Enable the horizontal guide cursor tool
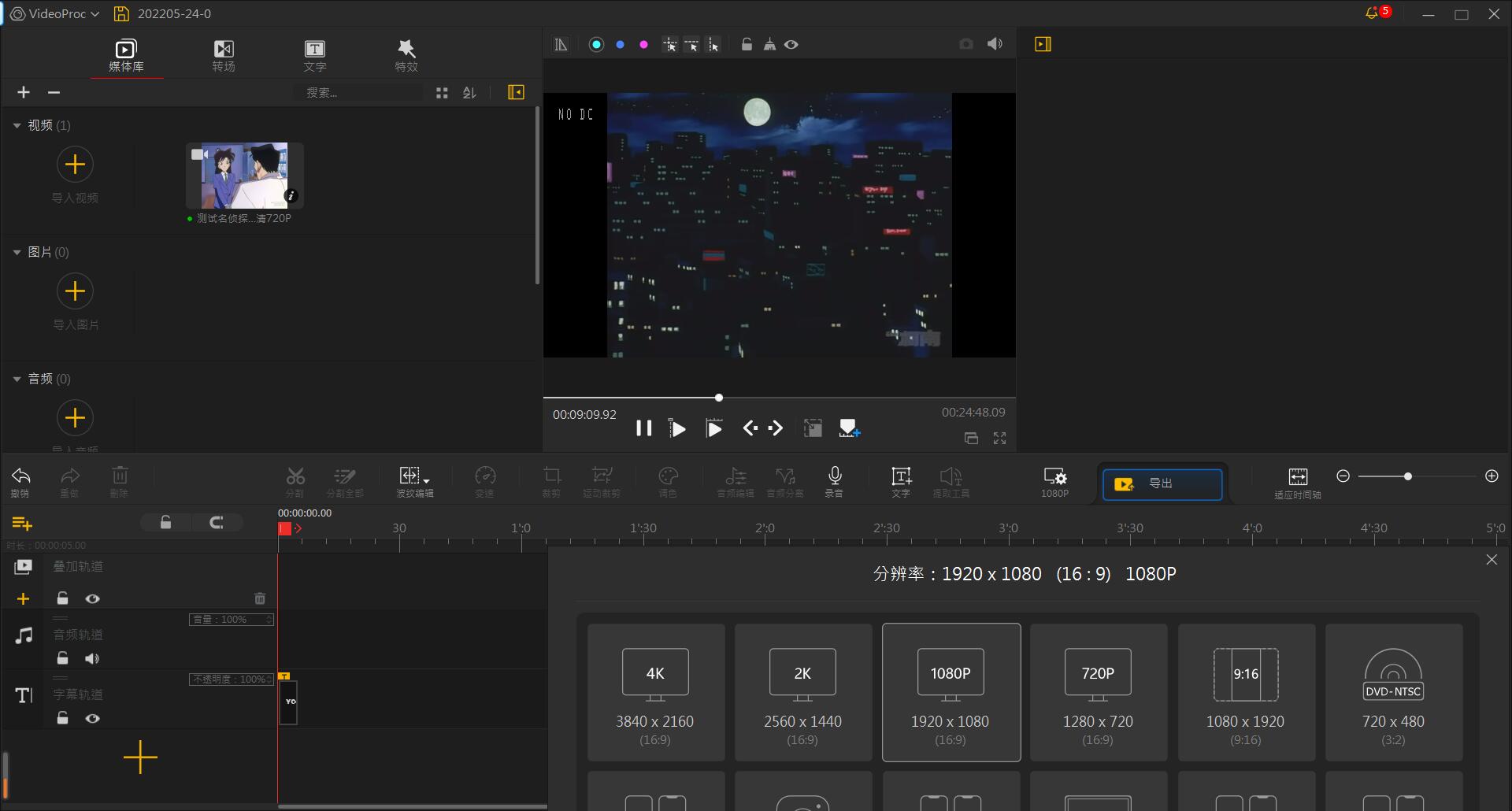1512x811 pixels. pyautogui.click(x=691, y=45)
